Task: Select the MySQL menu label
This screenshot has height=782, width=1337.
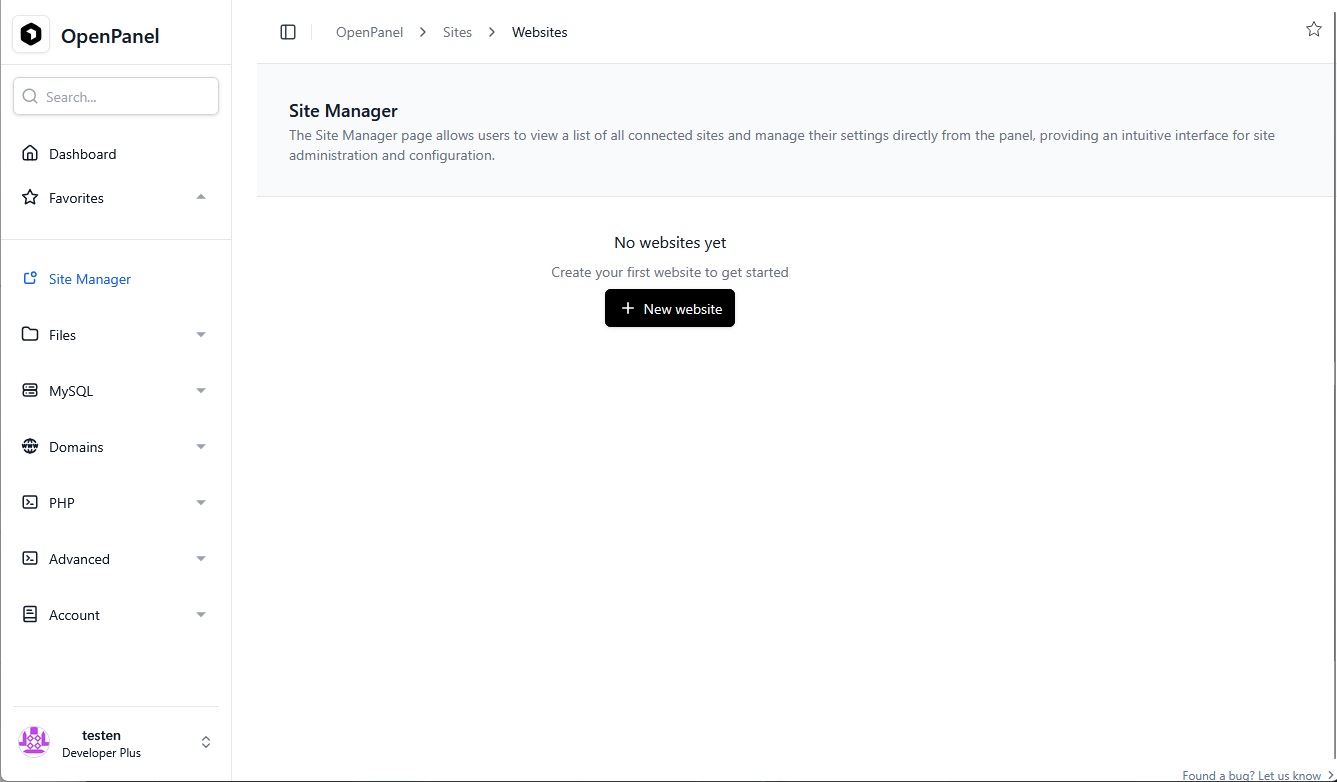Action: [71, 391]
